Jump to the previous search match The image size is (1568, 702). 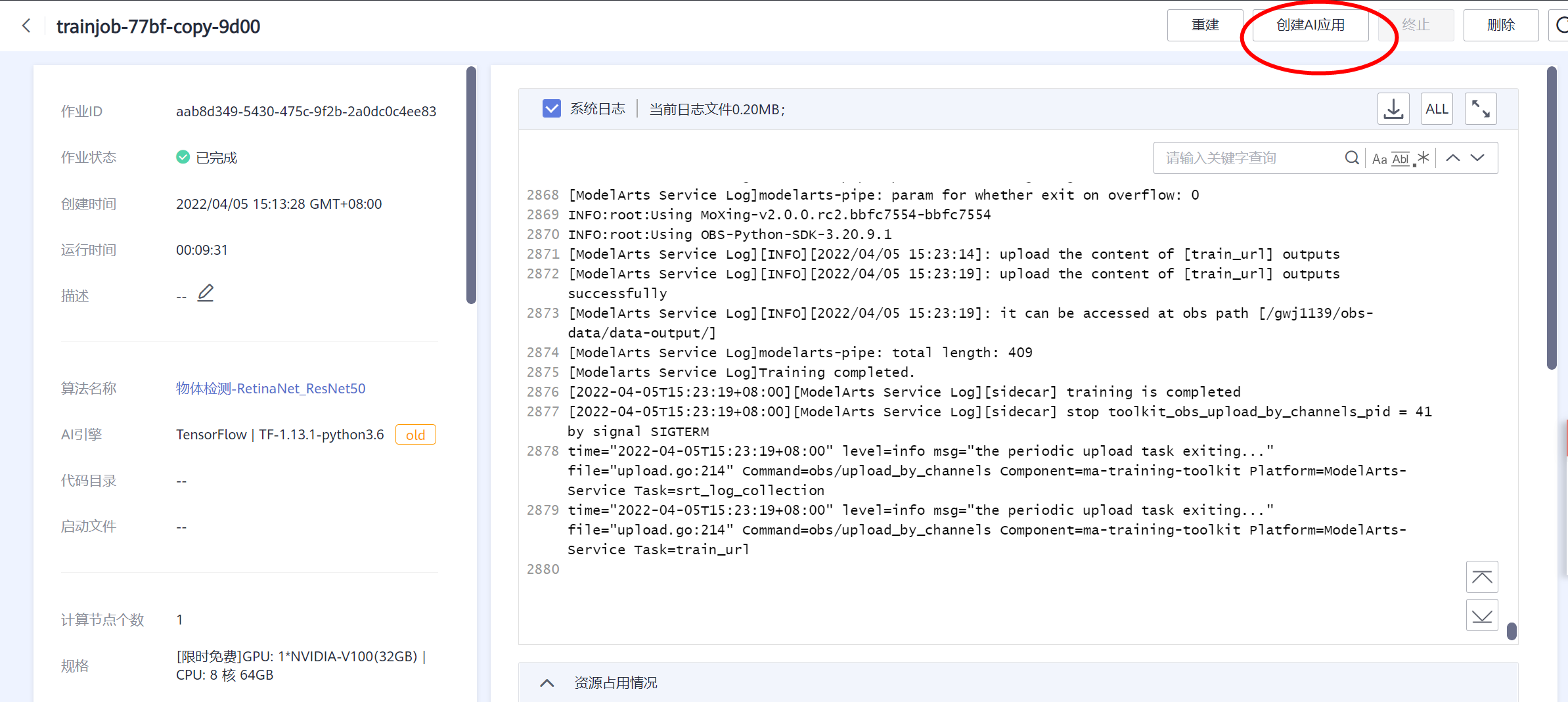point(1453,158)
